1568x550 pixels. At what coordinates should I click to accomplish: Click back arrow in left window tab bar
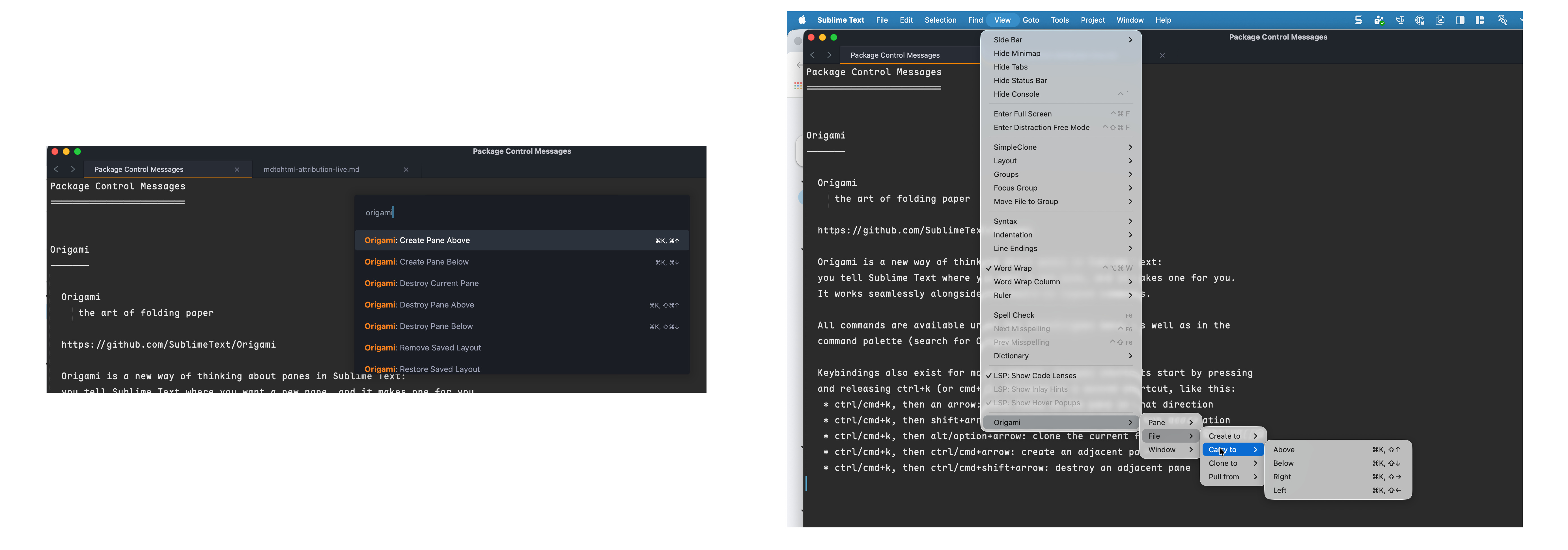click(56, 169)
